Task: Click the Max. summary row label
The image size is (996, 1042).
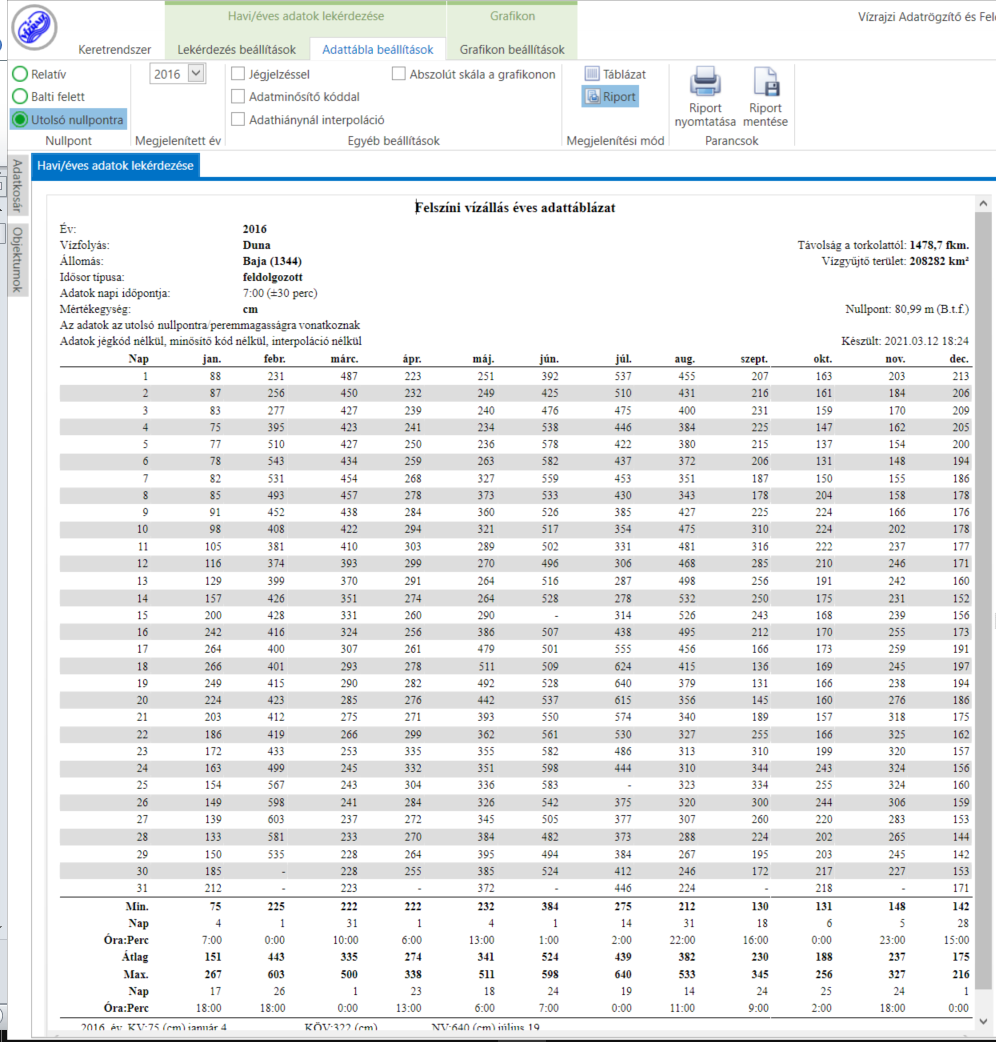Action: click(136, 974)
